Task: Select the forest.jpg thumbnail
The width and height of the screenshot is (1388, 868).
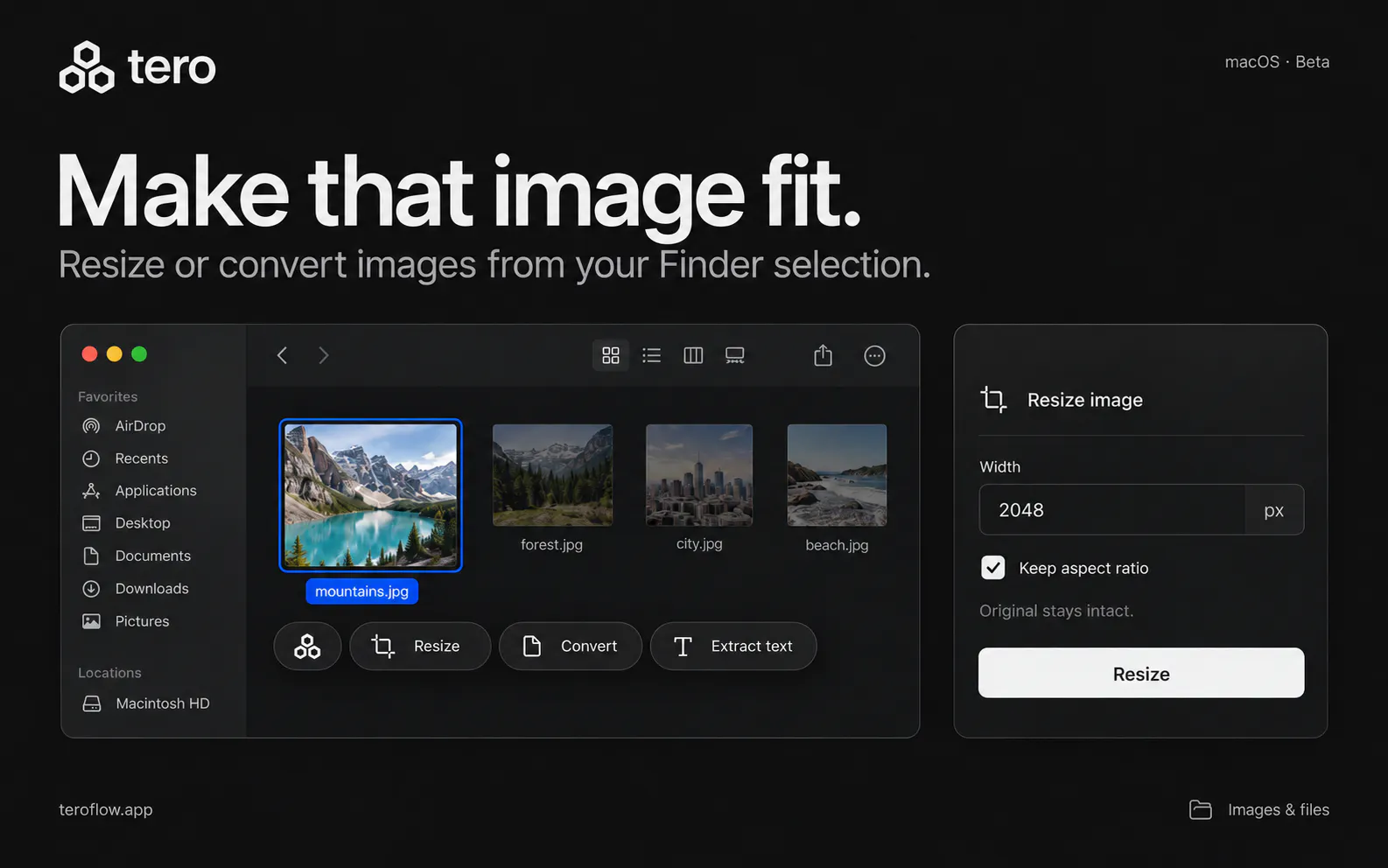Action: click(552, 475)
